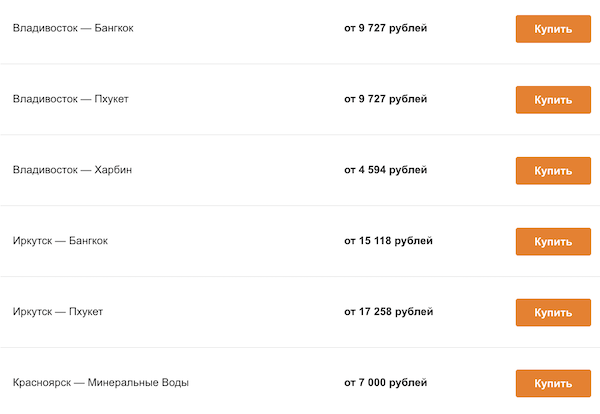This screenshot has height=414, width=600.
Task: Click the price от 17 258 рублей
Action: pyautogui.click(x=388, y=312)
